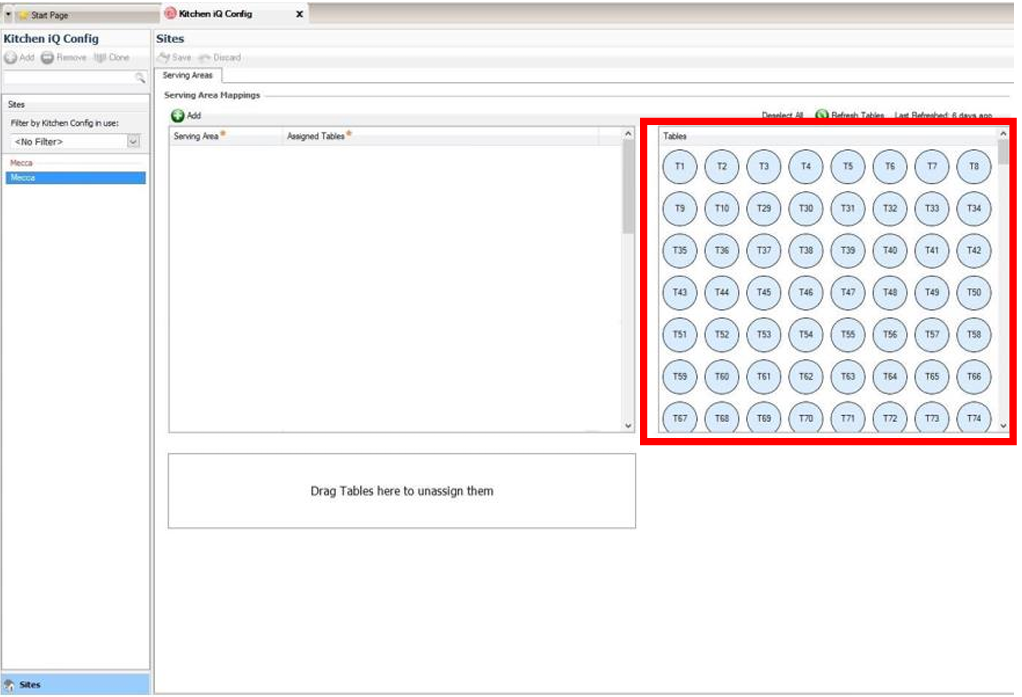
Task: Click the search magnifier icon in sidebar
Action: pos(140,77)
